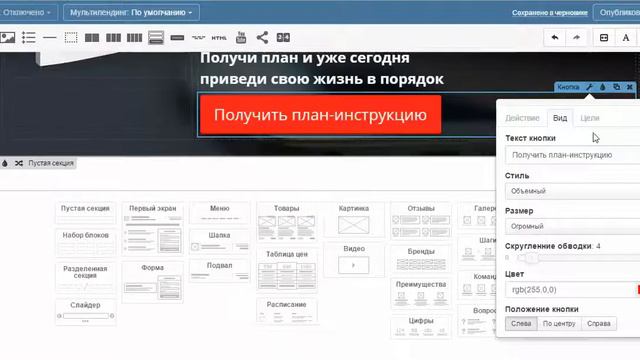
Task: Open button settings via wrench icon
Action: 589,87
